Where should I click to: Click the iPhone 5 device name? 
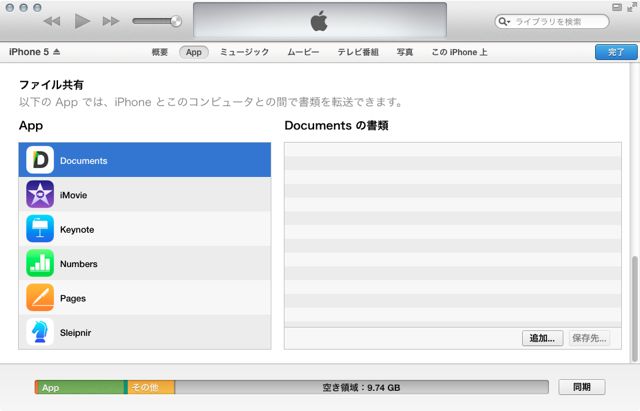29,52
